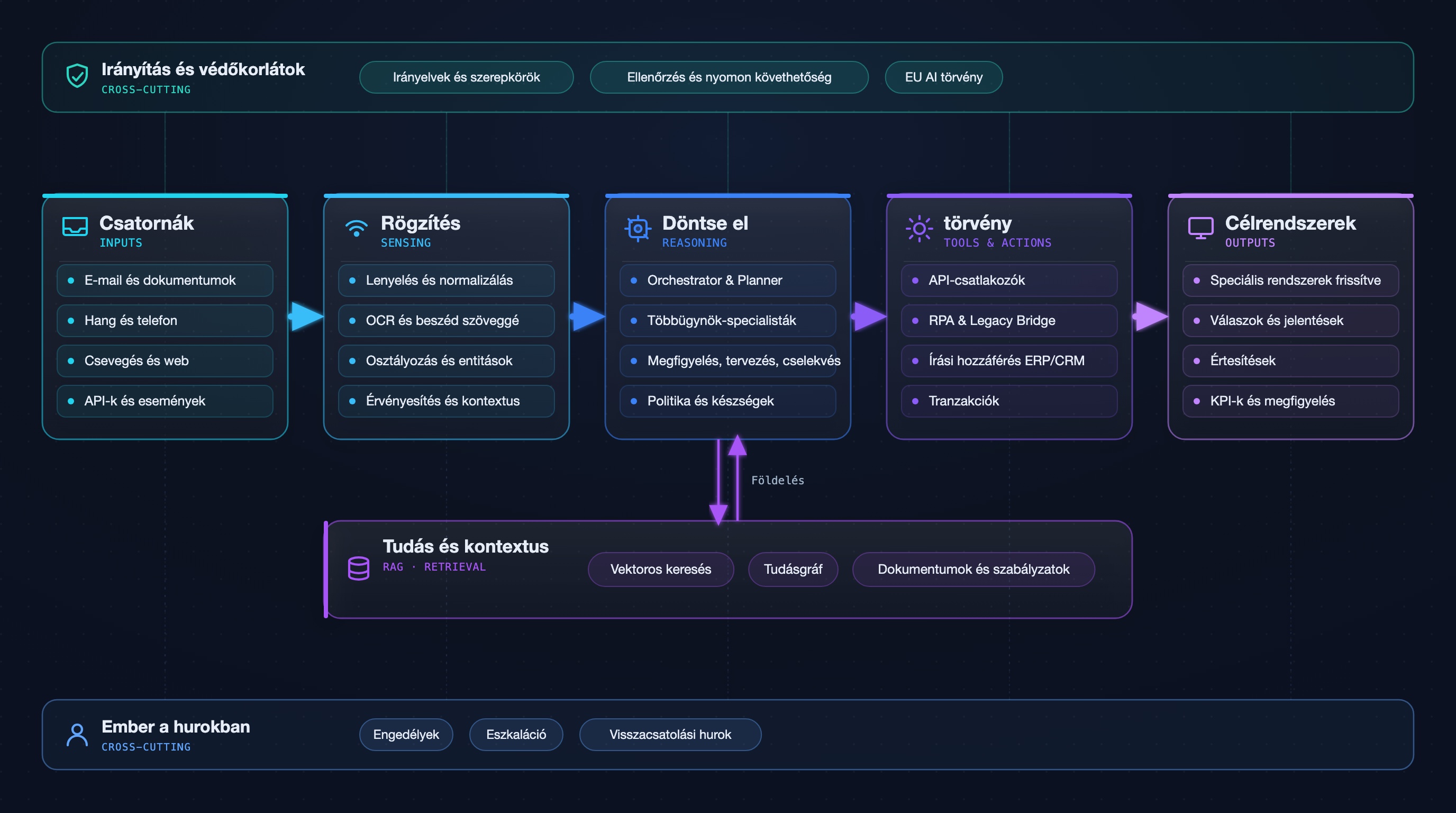Click the monitor icon beside Célrendszerek
The image size is (1456, 813).
1200,228
